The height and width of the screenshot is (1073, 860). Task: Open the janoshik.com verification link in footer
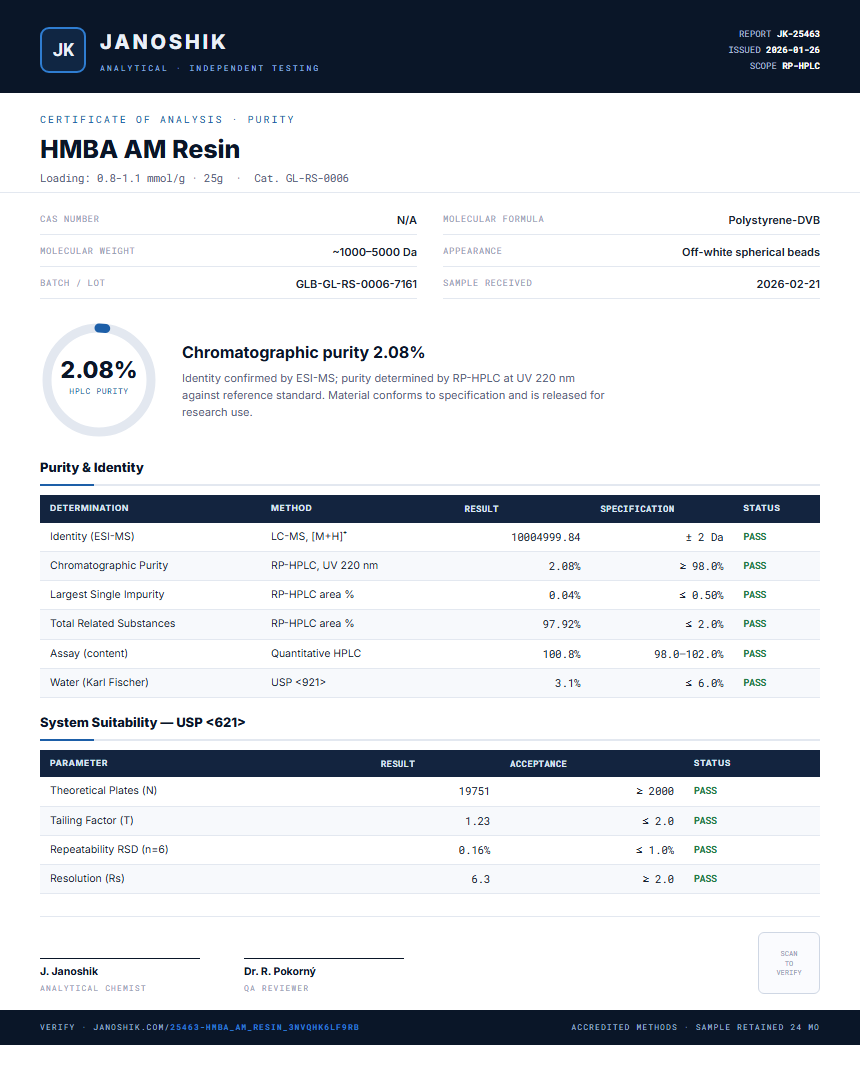226,1027
